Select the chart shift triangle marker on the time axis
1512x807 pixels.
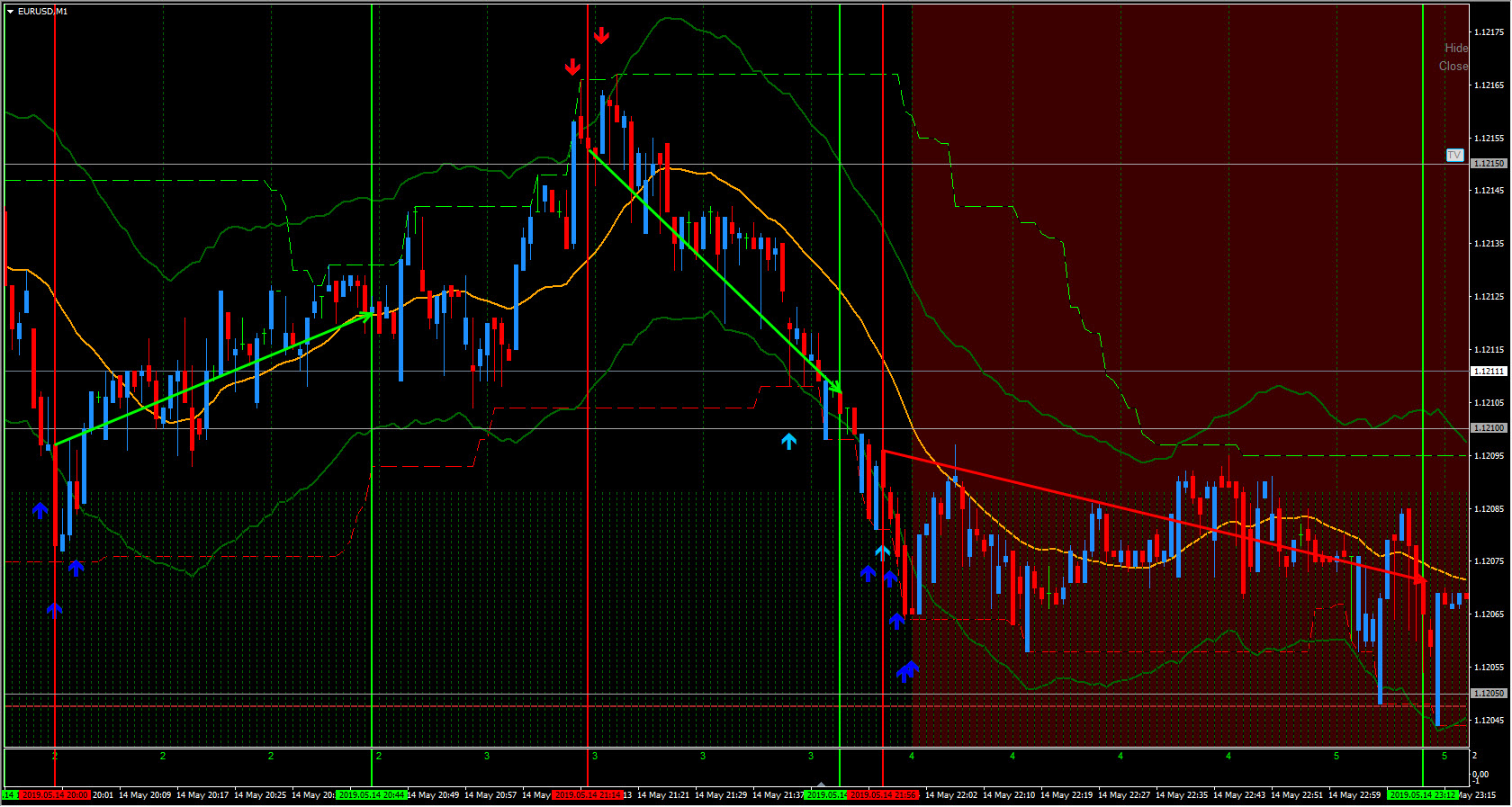pos(820,785)
